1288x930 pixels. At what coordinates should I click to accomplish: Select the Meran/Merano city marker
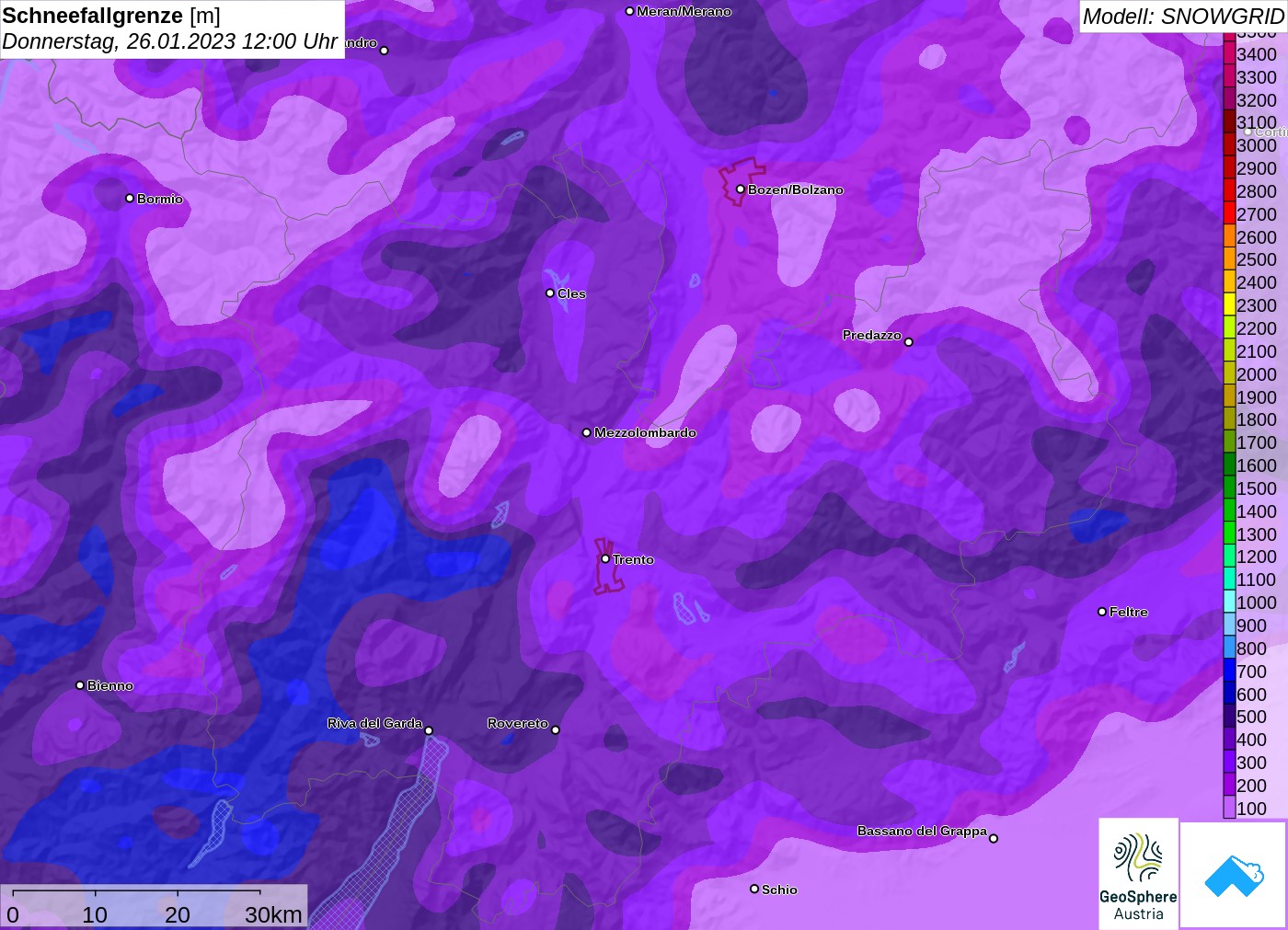click(x=629, y=12)
